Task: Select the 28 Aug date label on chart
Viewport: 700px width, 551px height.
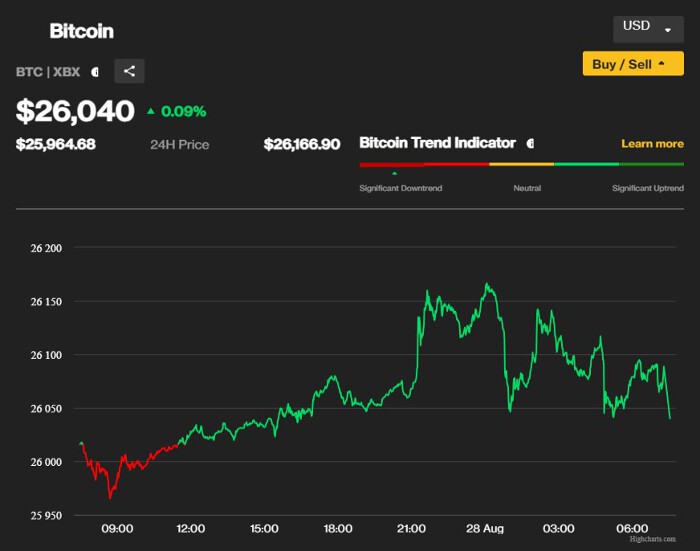Action: 485,529
